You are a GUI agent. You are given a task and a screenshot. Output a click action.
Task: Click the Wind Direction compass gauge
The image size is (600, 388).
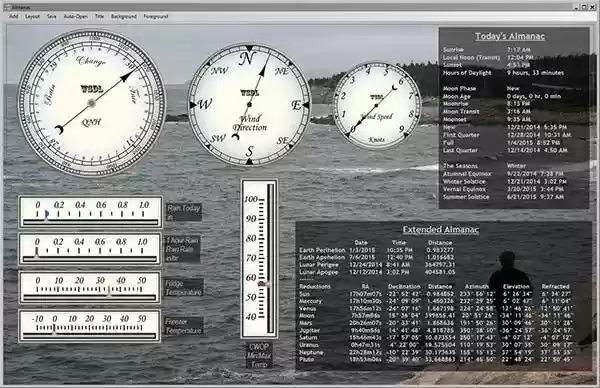(249, 104)
